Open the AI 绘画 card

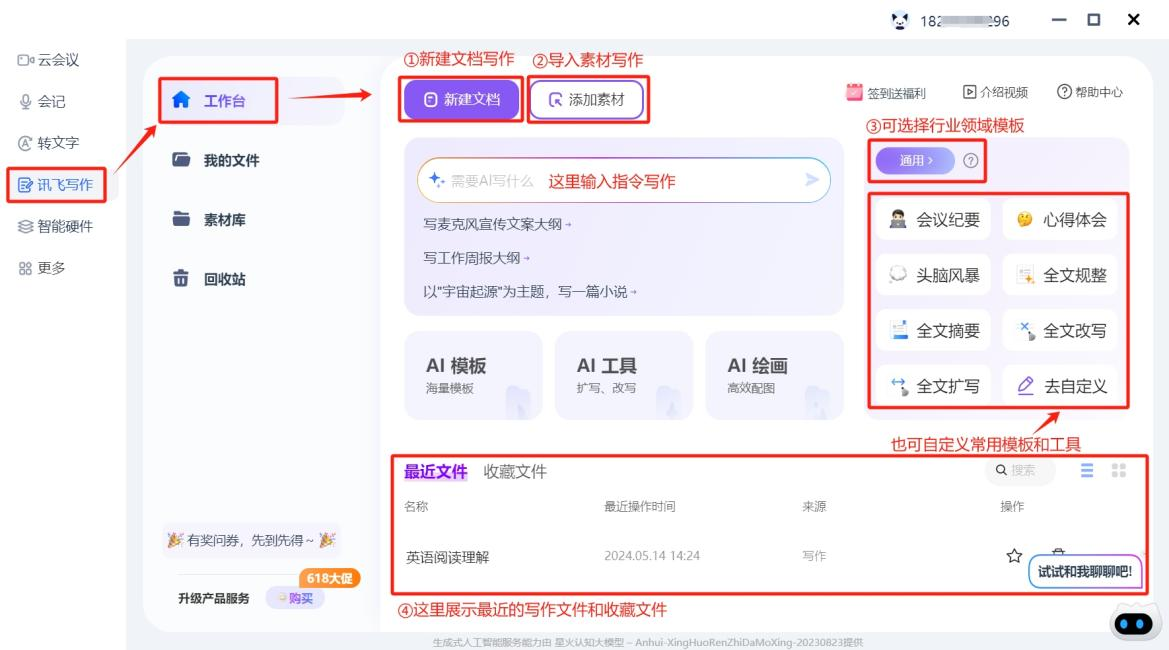775,375
